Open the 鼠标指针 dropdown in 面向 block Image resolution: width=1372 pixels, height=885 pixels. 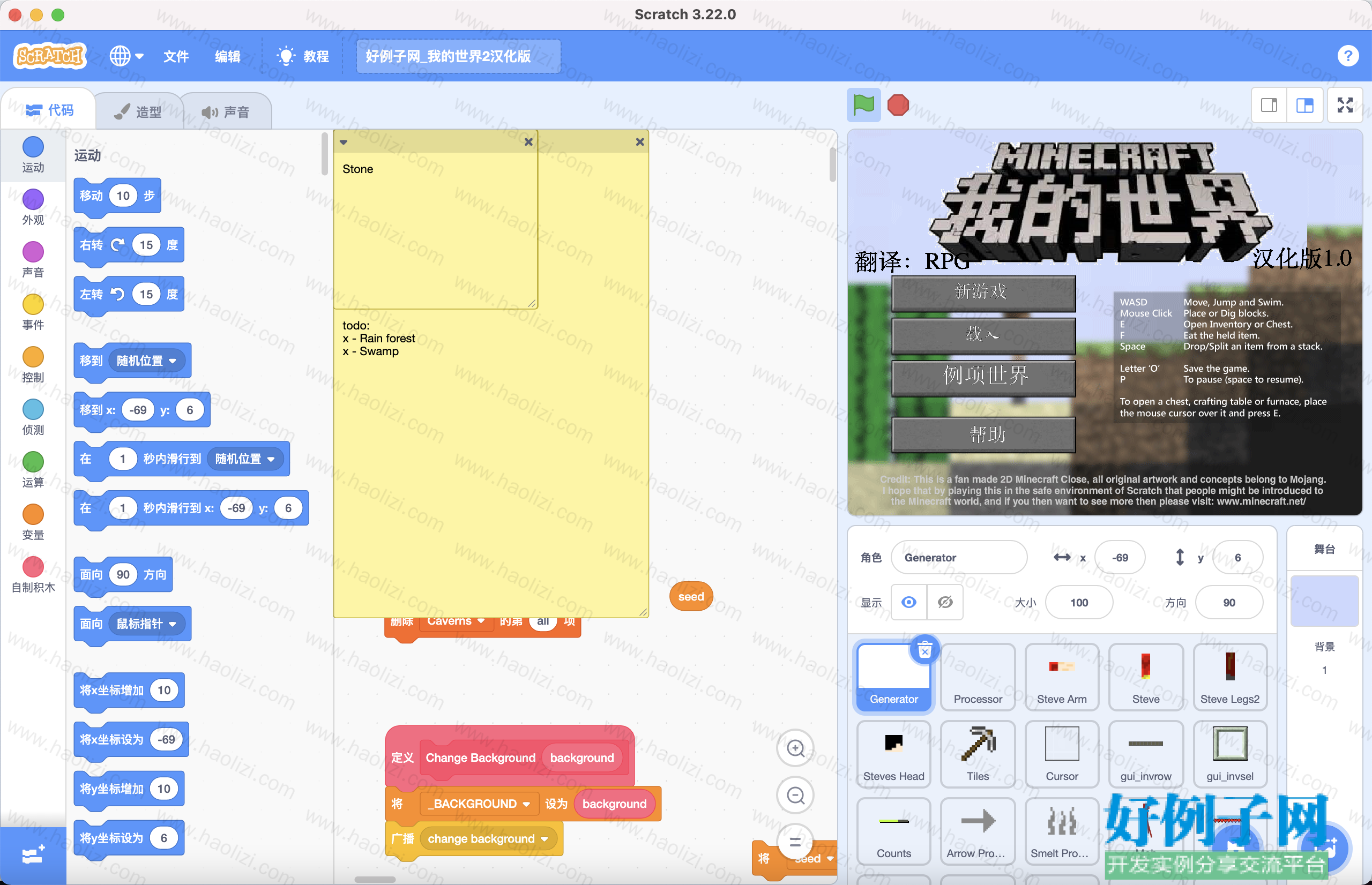pos(146,624)
